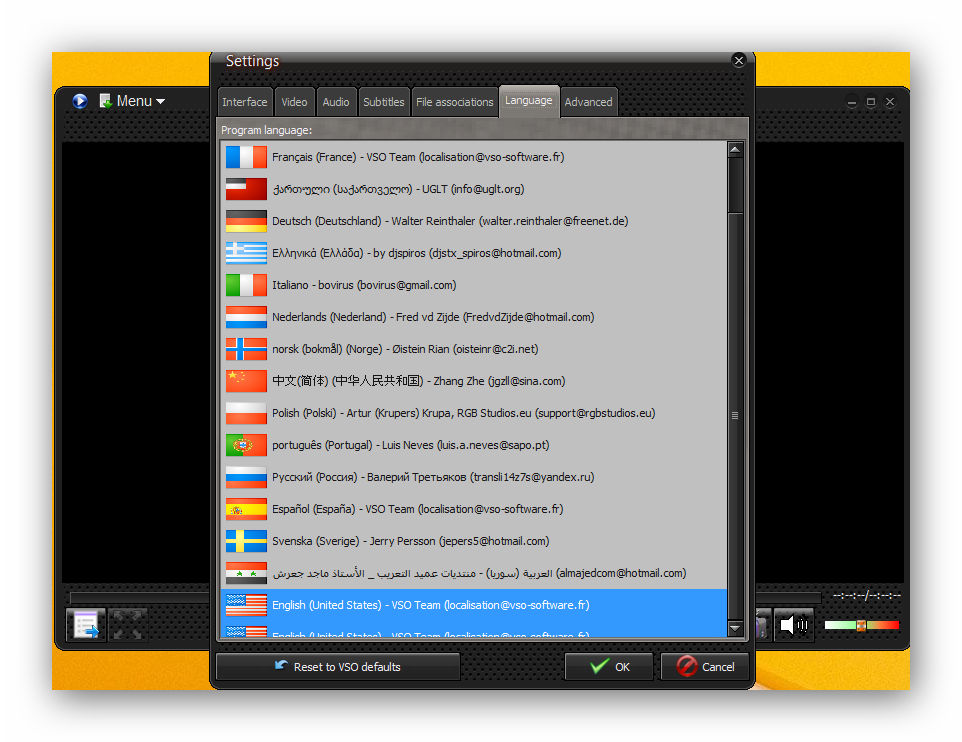962x742 pixels.
Task: Select the Arabic almajedcom language row
Action: (x=474, y=573)
